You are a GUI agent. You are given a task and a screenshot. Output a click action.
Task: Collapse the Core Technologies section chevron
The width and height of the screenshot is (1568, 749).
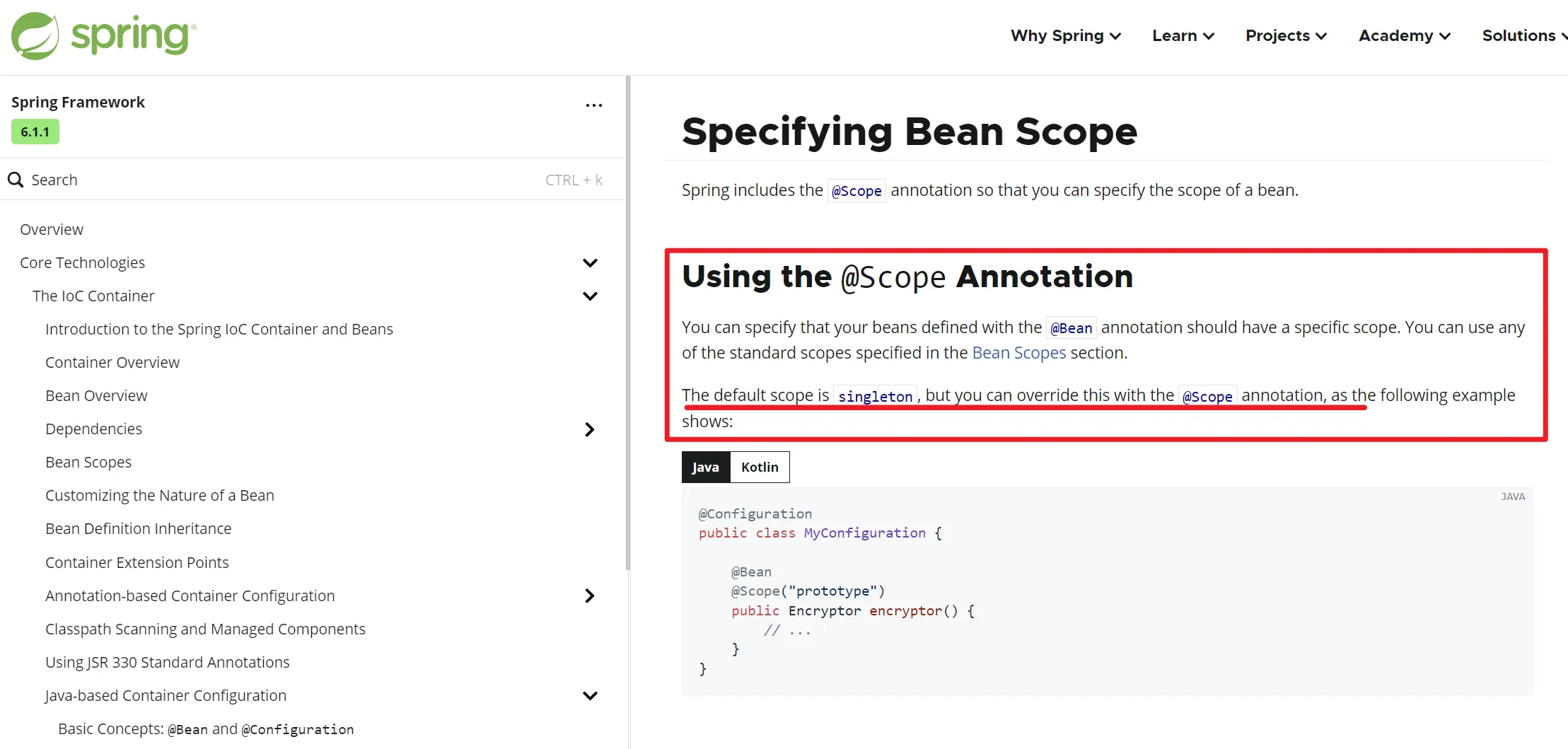590,263
